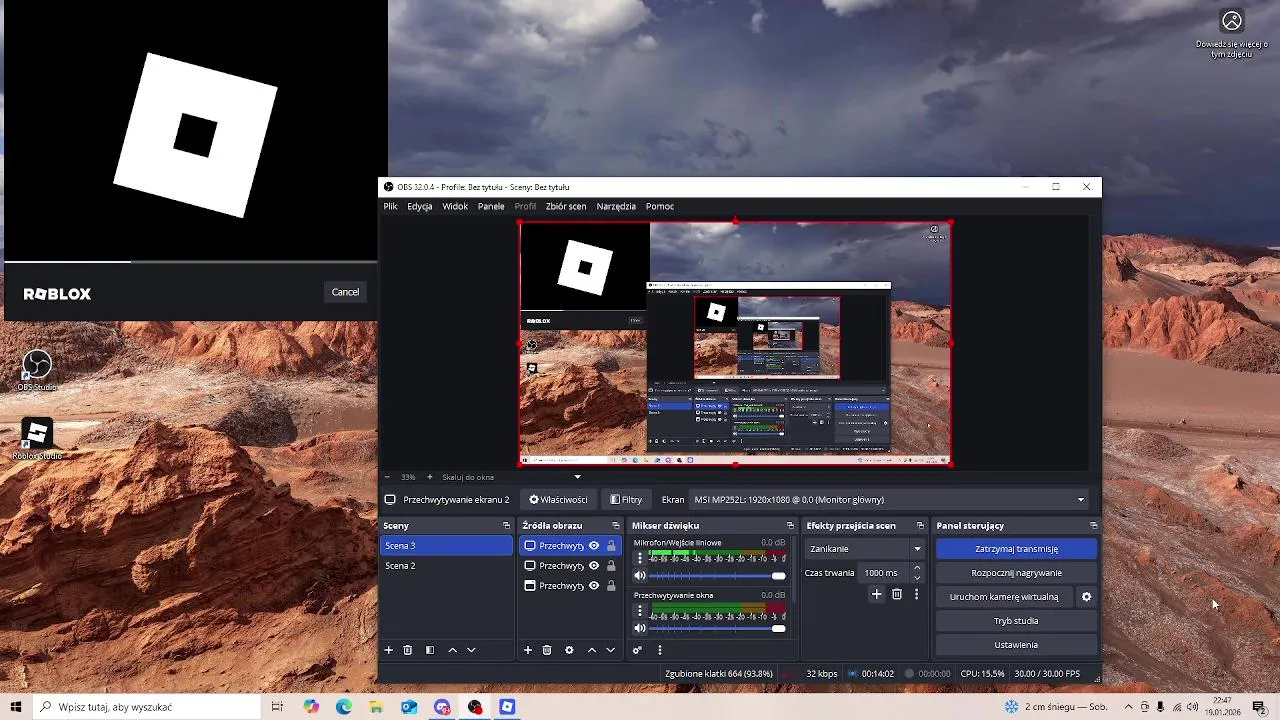Open source properties gear in Źródła obrazu toolbar

(x=569, y=650)
